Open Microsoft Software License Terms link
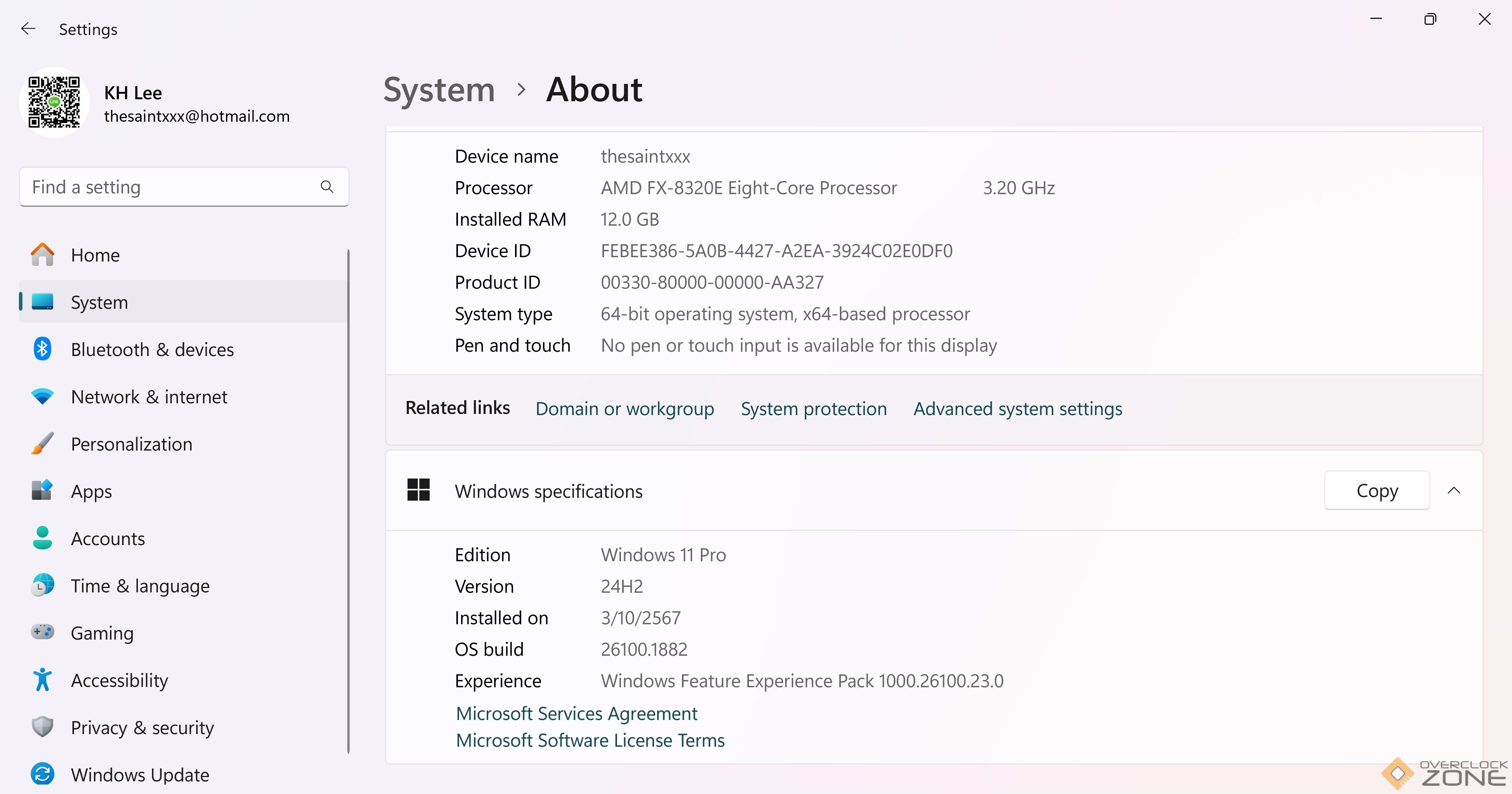Image resolution: width=1512 pixels, height=794 pixels. (x=590, y=740)
